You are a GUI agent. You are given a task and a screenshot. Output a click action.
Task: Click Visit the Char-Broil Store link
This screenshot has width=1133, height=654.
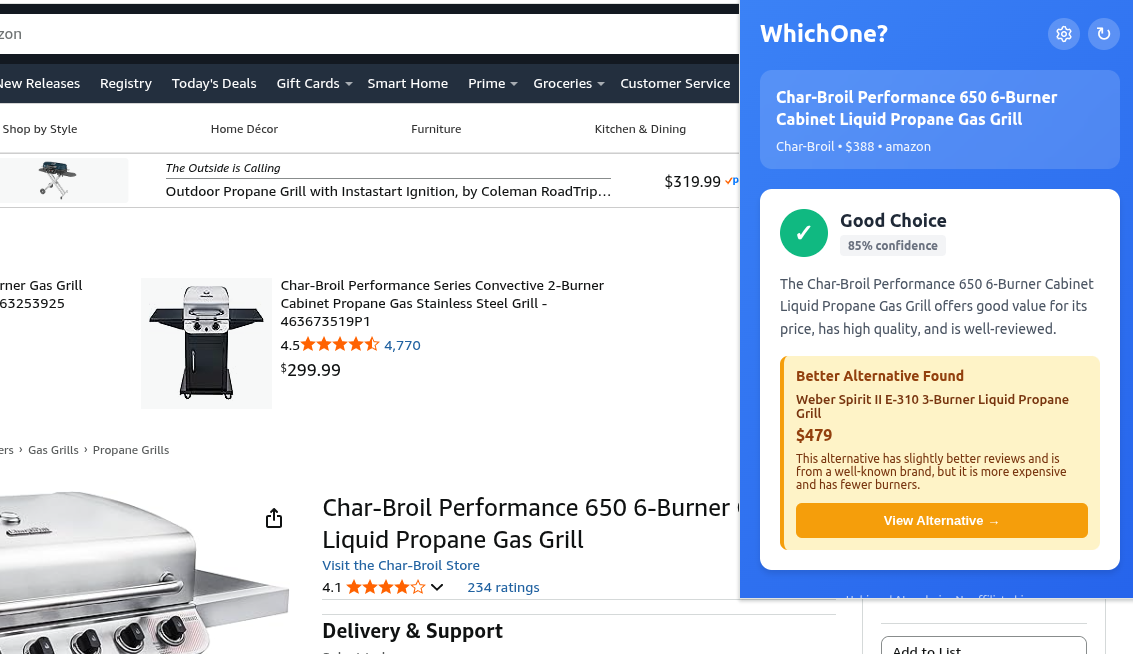[400, 565]
